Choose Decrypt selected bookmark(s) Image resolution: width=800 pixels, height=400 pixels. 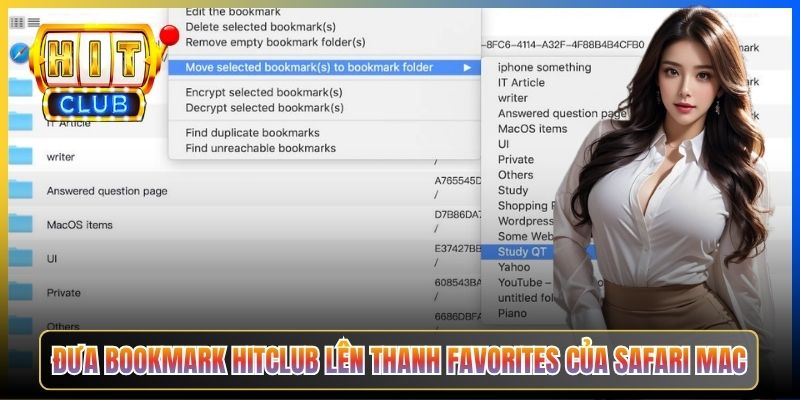(264, 108)
